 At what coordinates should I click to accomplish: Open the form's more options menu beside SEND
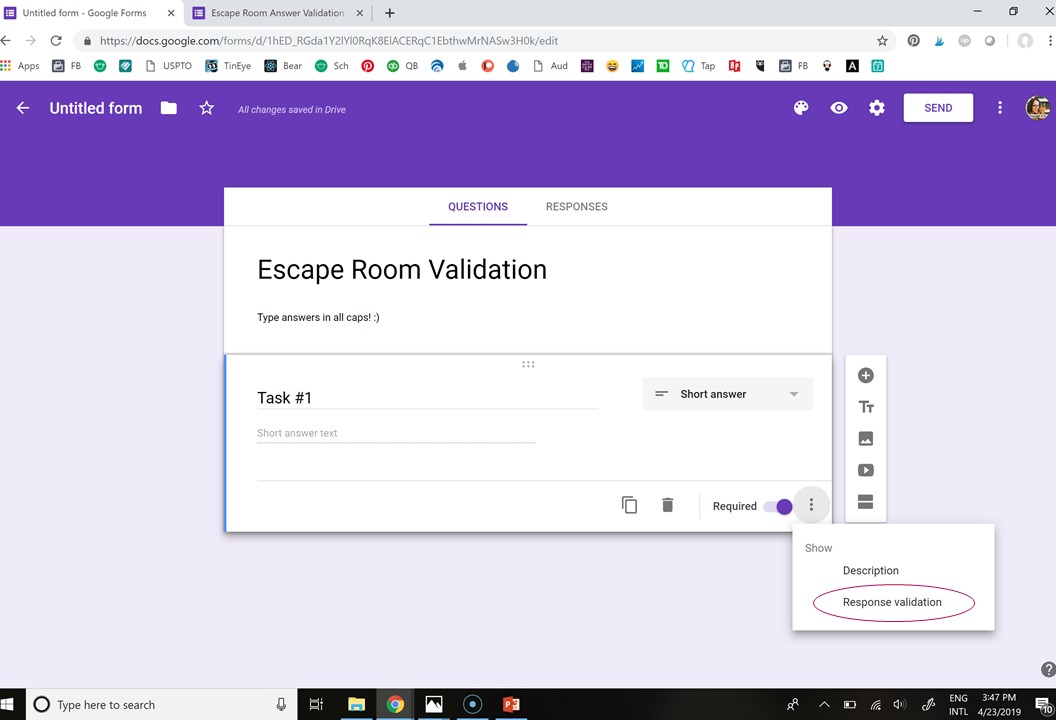(x=999, y=108)
